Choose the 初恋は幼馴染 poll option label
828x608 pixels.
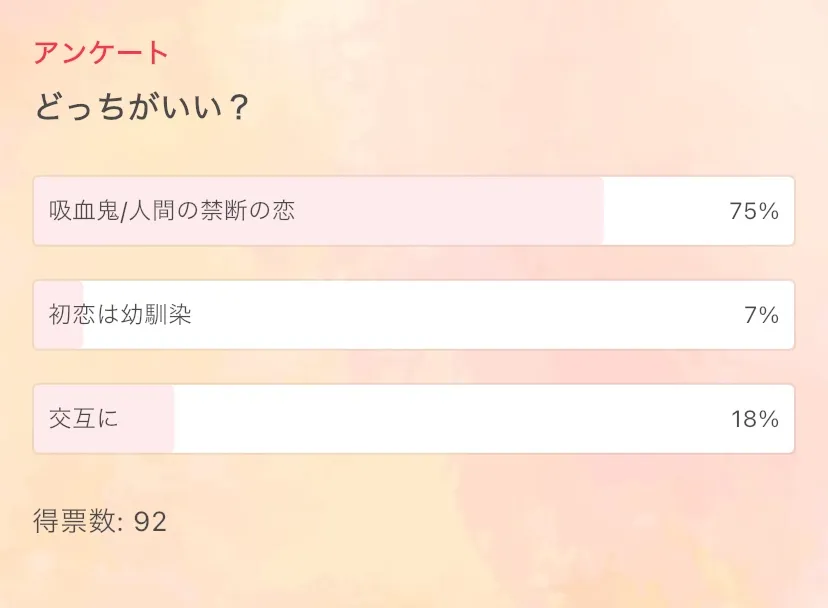pos(120,315)
